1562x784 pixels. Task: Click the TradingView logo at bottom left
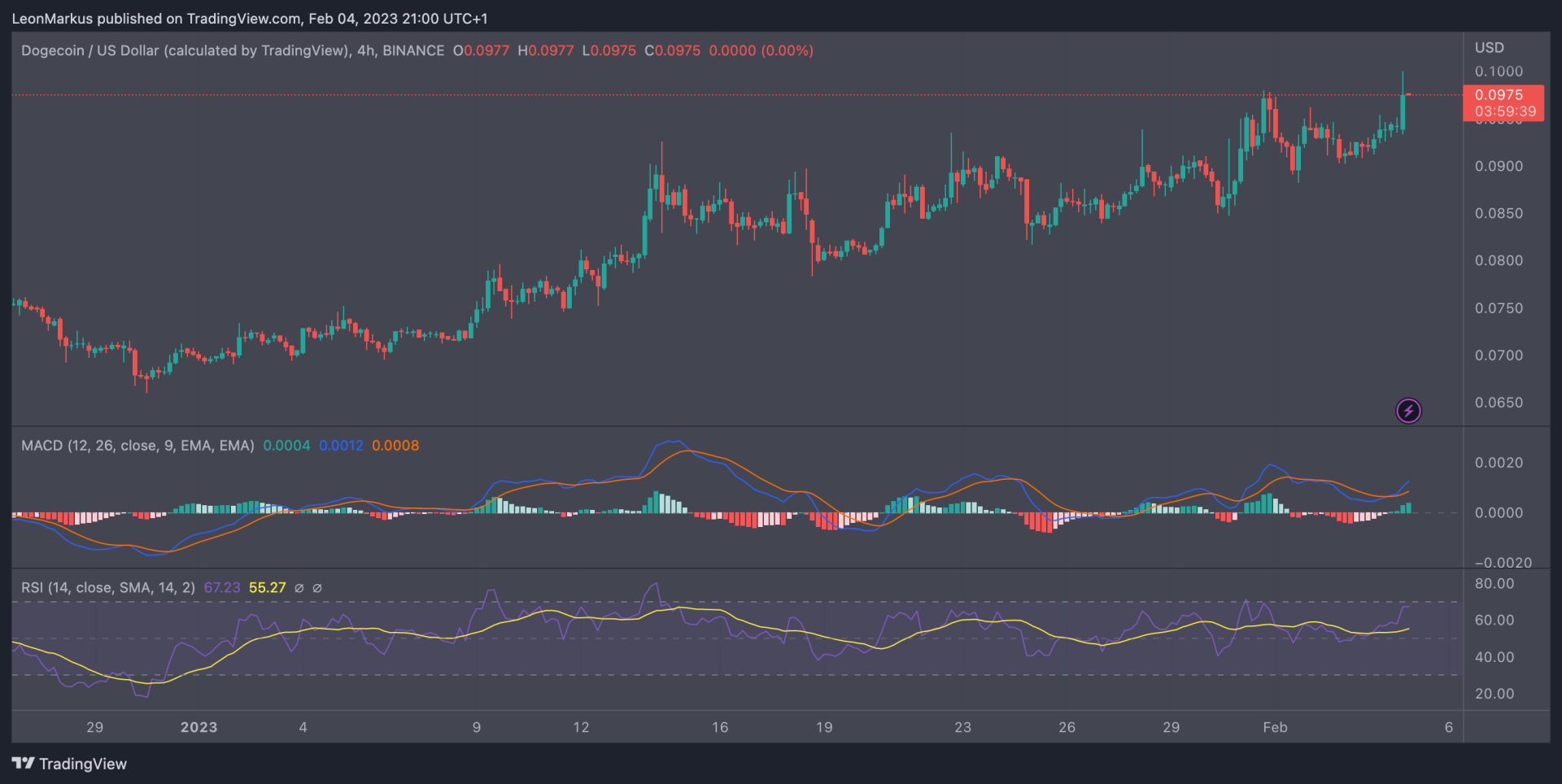(70, 764)
